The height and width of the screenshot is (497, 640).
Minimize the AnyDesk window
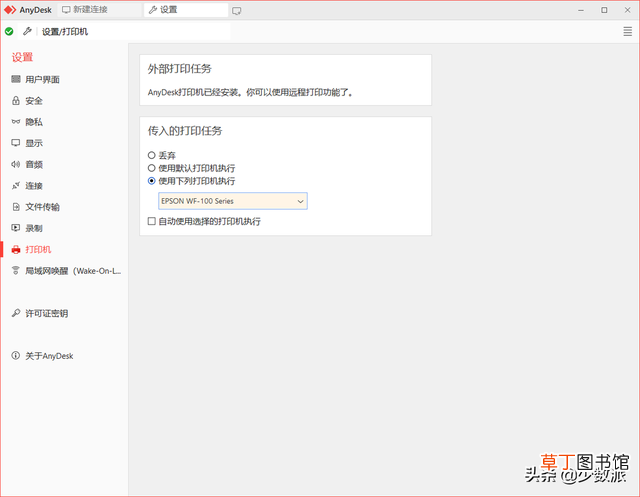tap(580, 10)
